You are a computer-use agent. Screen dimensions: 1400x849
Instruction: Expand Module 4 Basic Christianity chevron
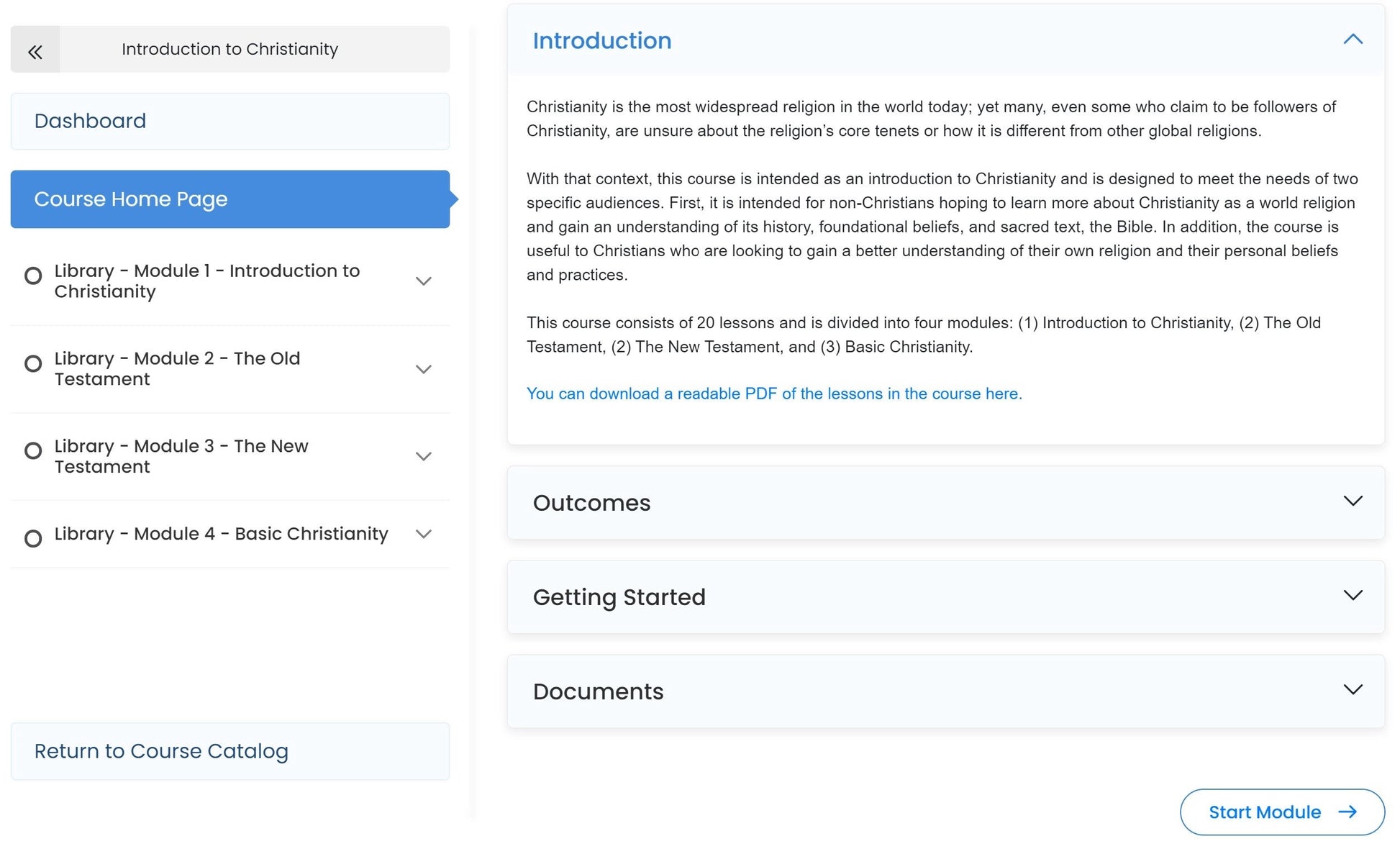[x=424, y=534]
